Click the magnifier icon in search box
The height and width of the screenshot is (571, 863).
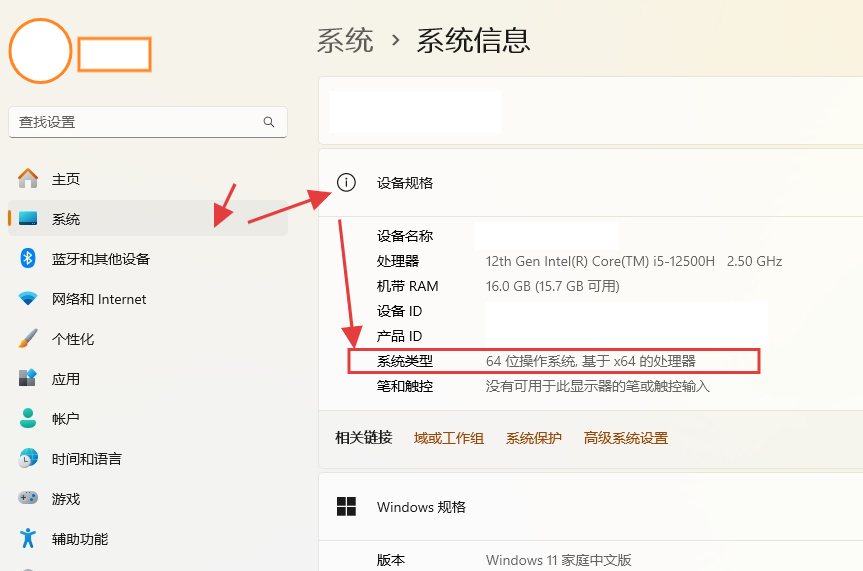[x=269, y=122]
